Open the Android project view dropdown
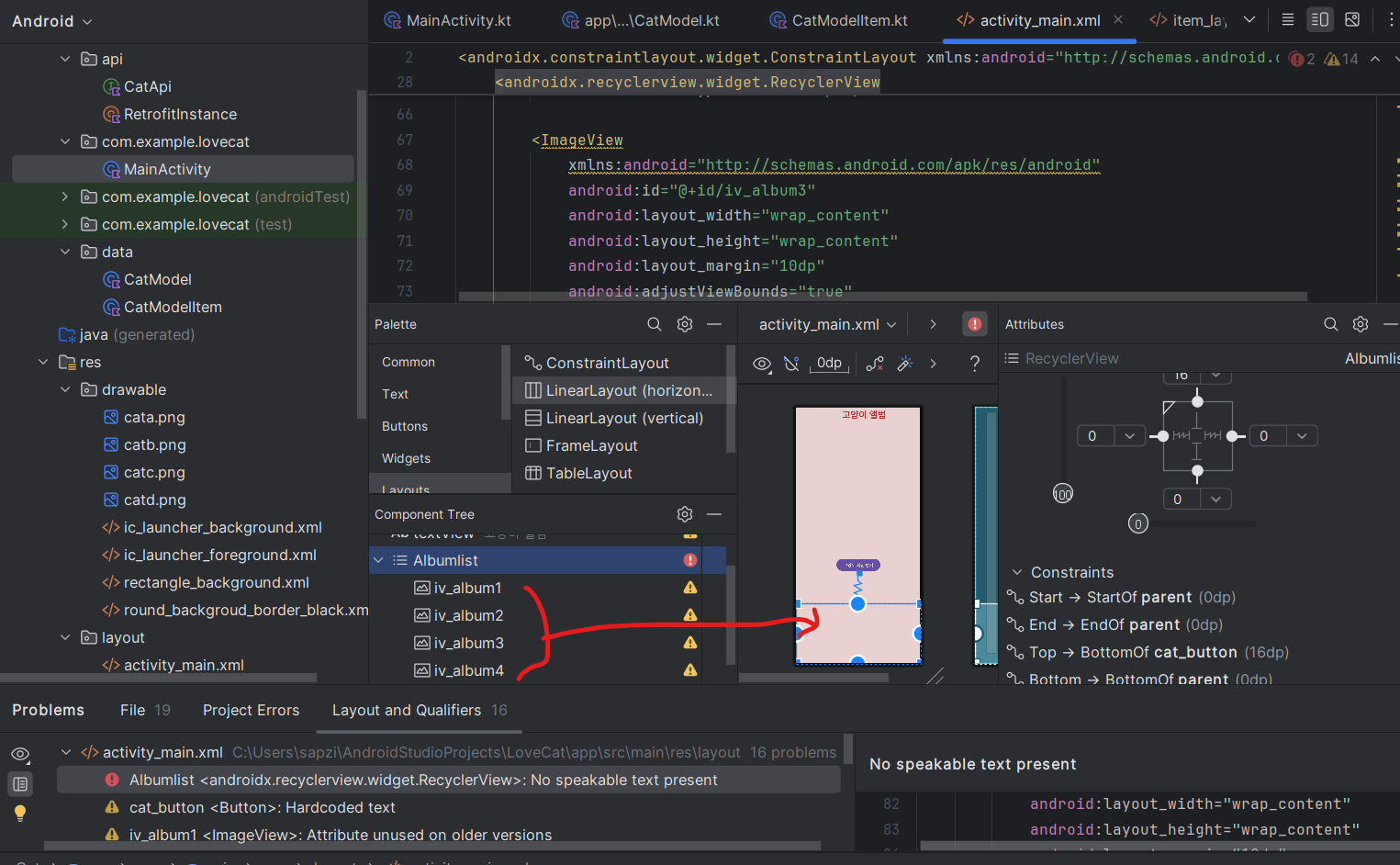The image size is (1400, 865). [x=52, y=21]
